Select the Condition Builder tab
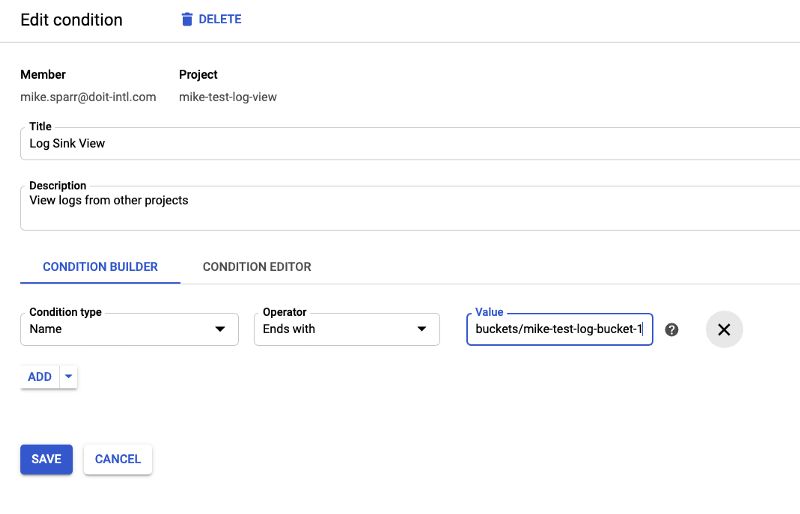The width and height of the screenshot is (800, 514). coord(100,267)
